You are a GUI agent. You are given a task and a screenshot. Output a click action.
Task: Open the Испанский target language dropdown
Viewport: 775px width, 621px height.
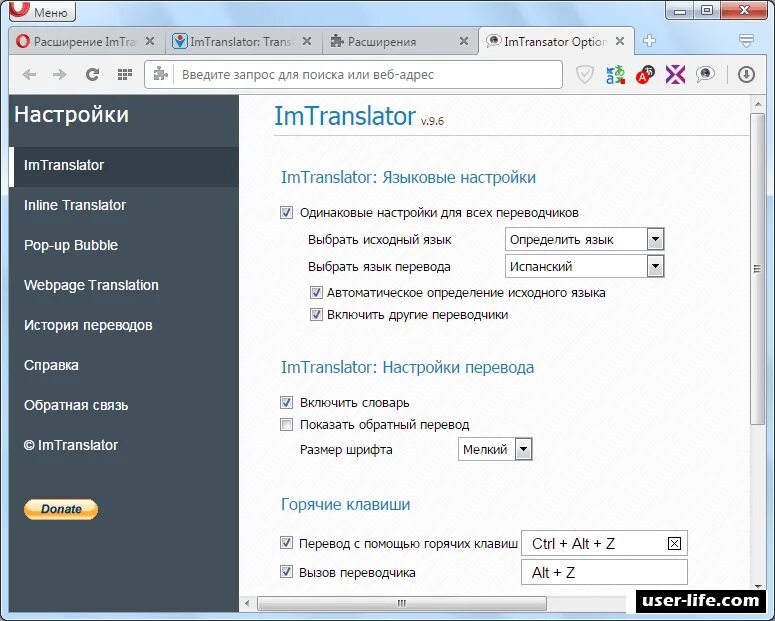pyautogui.click(x=584, y=266)
